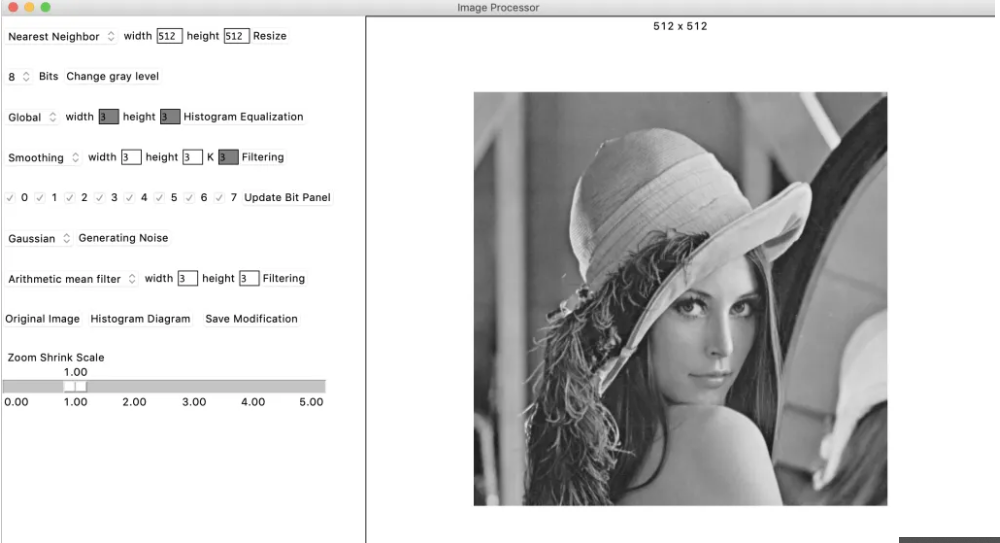Click the Smoothing filter height field
Screen dimensions: 1000x543
192,157
